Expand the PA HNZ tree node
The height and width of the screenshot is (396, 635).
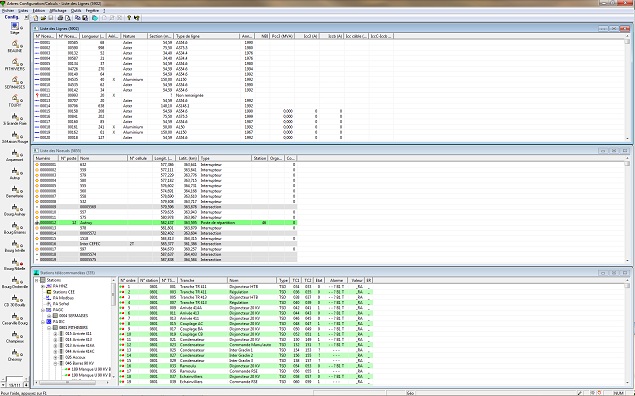pyautogui.click(x=43, y=286)
